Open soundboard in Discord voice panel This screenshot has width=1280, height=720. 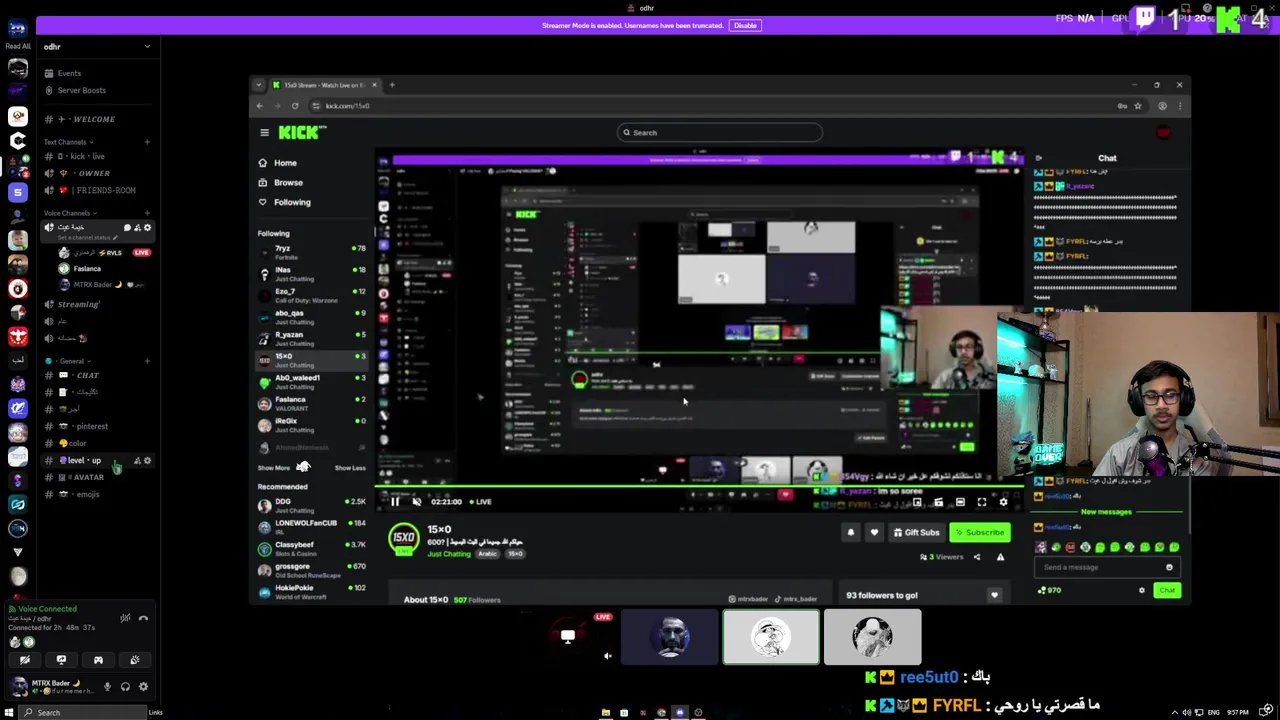tap(135, 660)
